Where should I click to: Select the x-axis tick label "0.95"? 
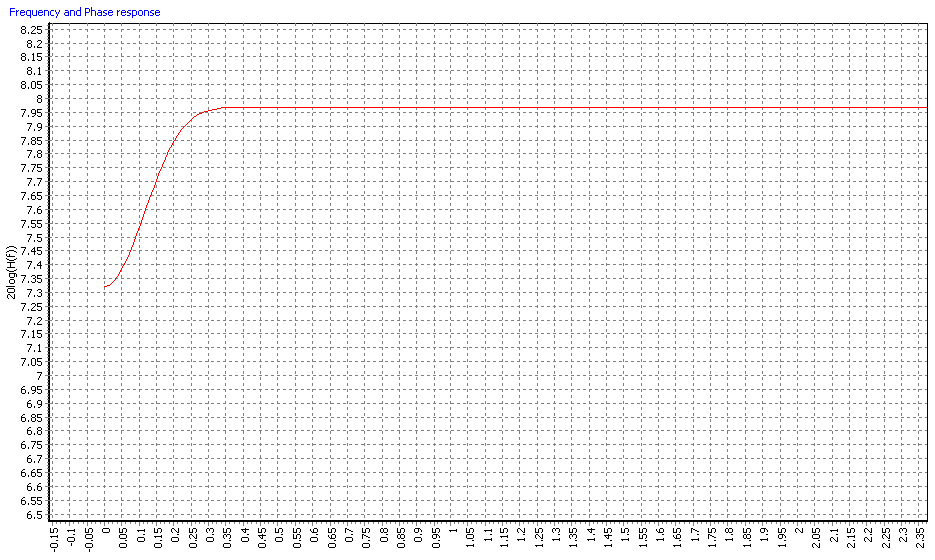pos(435,537)
